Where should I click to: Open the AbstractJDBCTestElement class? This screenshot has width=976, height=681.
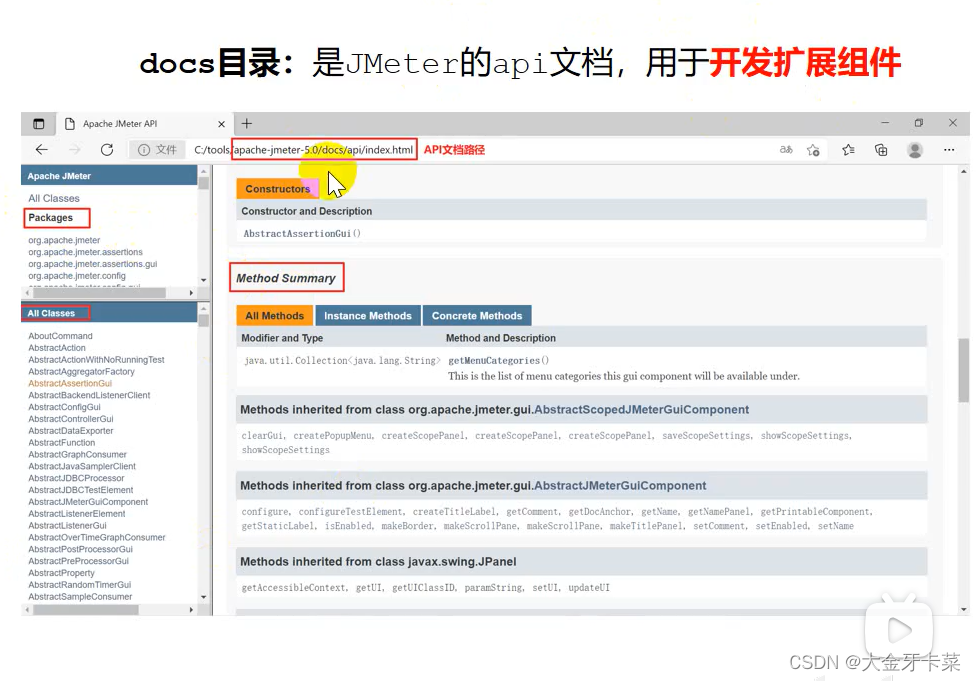[80, 490]
